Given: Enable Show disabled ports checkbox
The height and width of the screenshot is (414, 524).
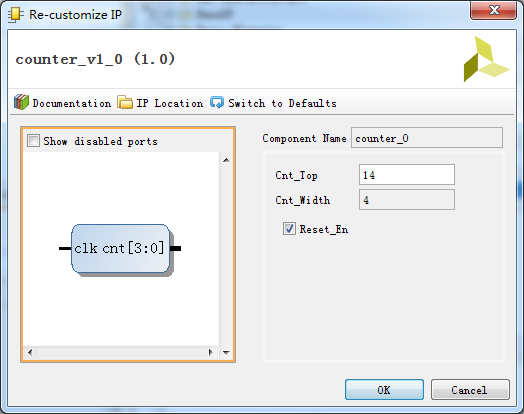Looking at the screenshot, I should pos(33,141).
